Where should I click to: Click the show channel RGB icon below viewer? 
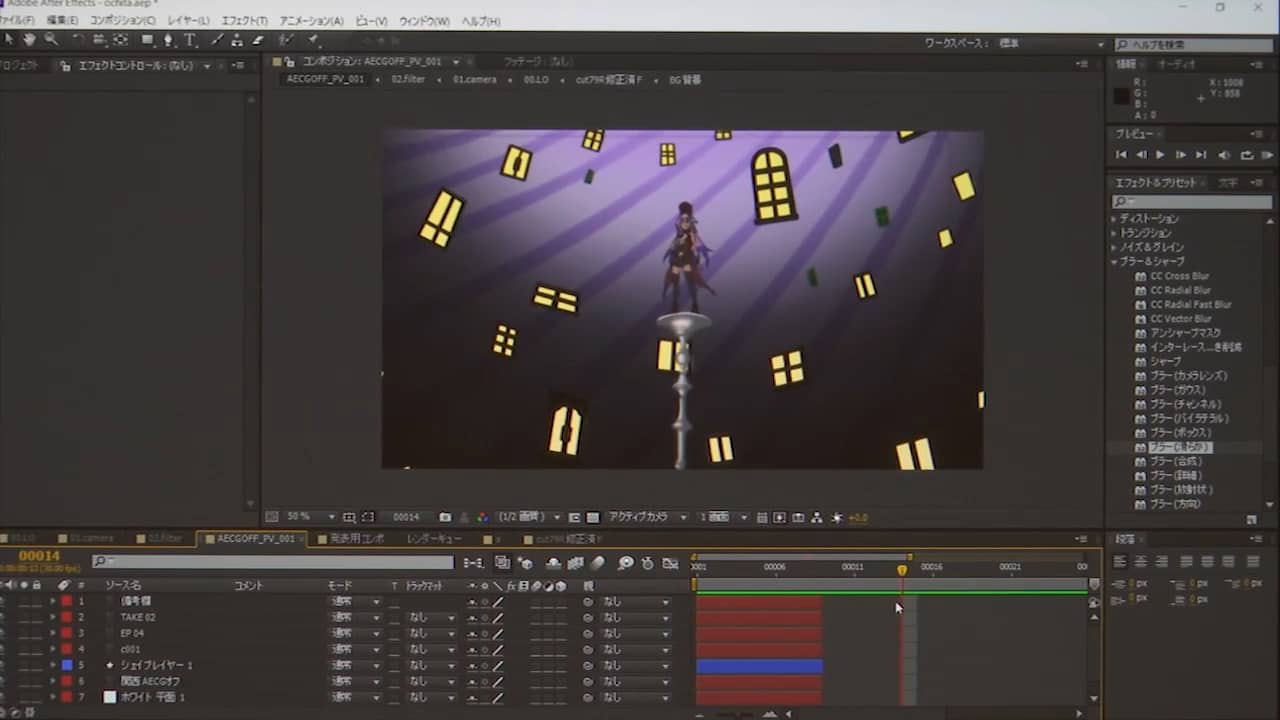coord(482,517)
